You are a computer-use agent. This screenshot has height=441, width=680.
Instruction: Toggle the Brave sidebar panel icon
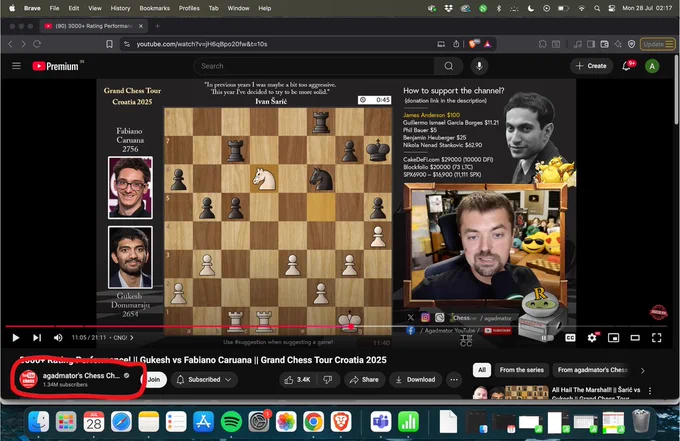pos(591,44)
